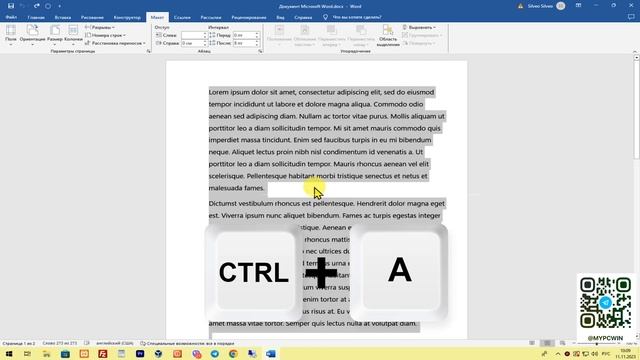Expand the Номера строк dropdown
Viewport: 640px width, 360px height.
click(105, 35)
